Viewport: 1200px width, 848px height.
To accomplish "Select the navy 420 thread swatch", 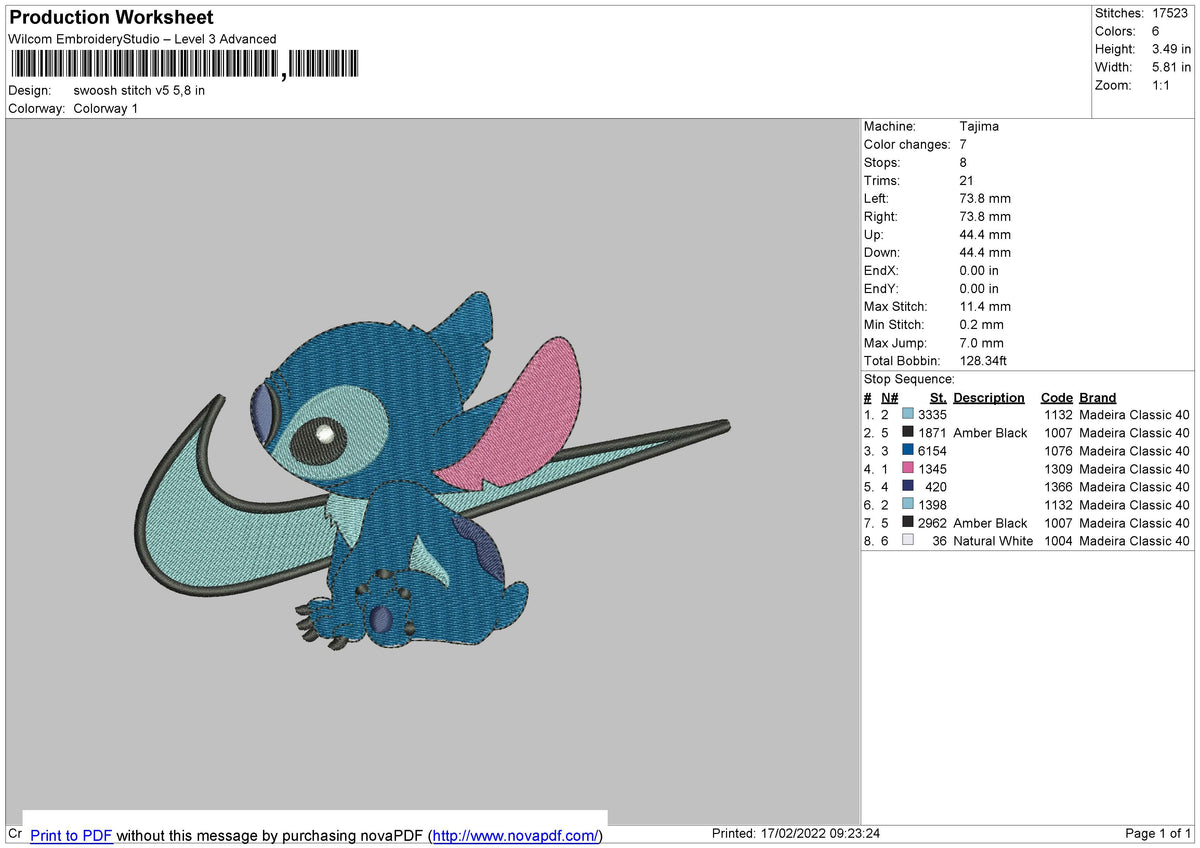I will click(910, 487).
